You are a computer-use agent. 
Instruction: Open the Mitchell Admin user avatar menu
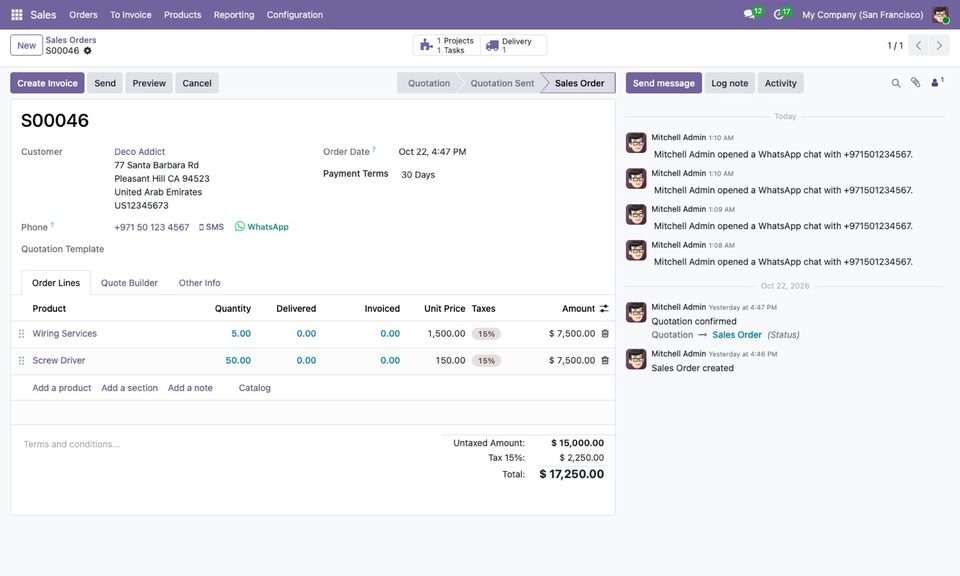tap(940, 15)
